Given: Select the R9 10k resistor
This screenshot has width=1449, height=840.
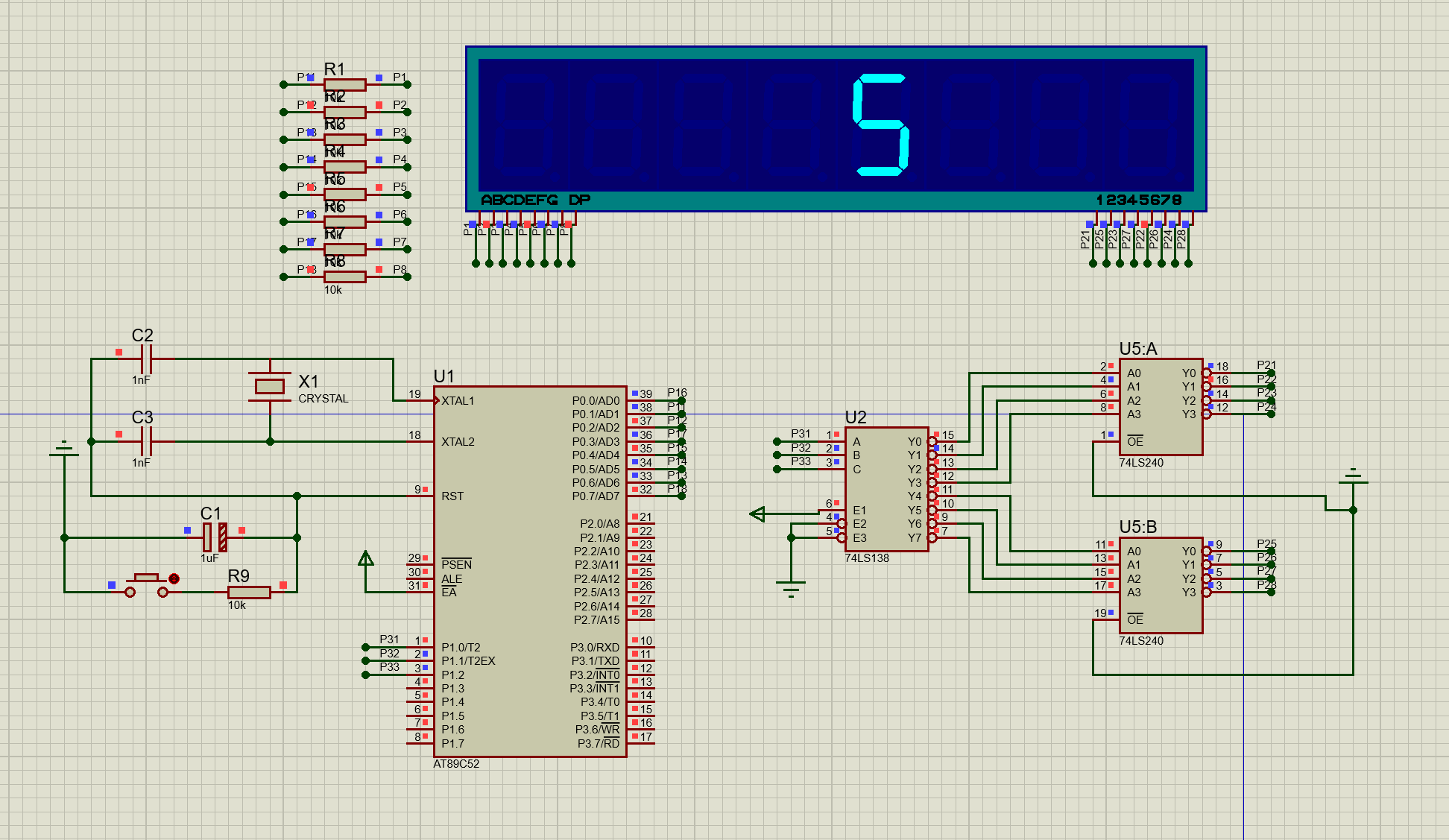Looking at the screenshot, I should pos(249,593).
